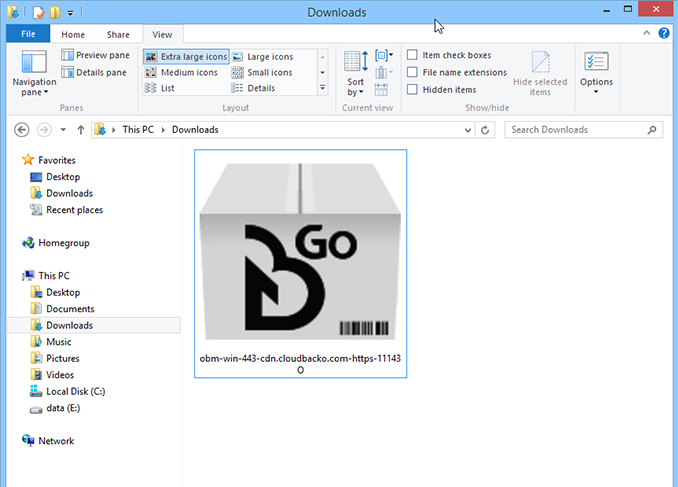Viewport: 678px width, 487px height.
Task: Toggle the Details pane
Action: point(94,73)
